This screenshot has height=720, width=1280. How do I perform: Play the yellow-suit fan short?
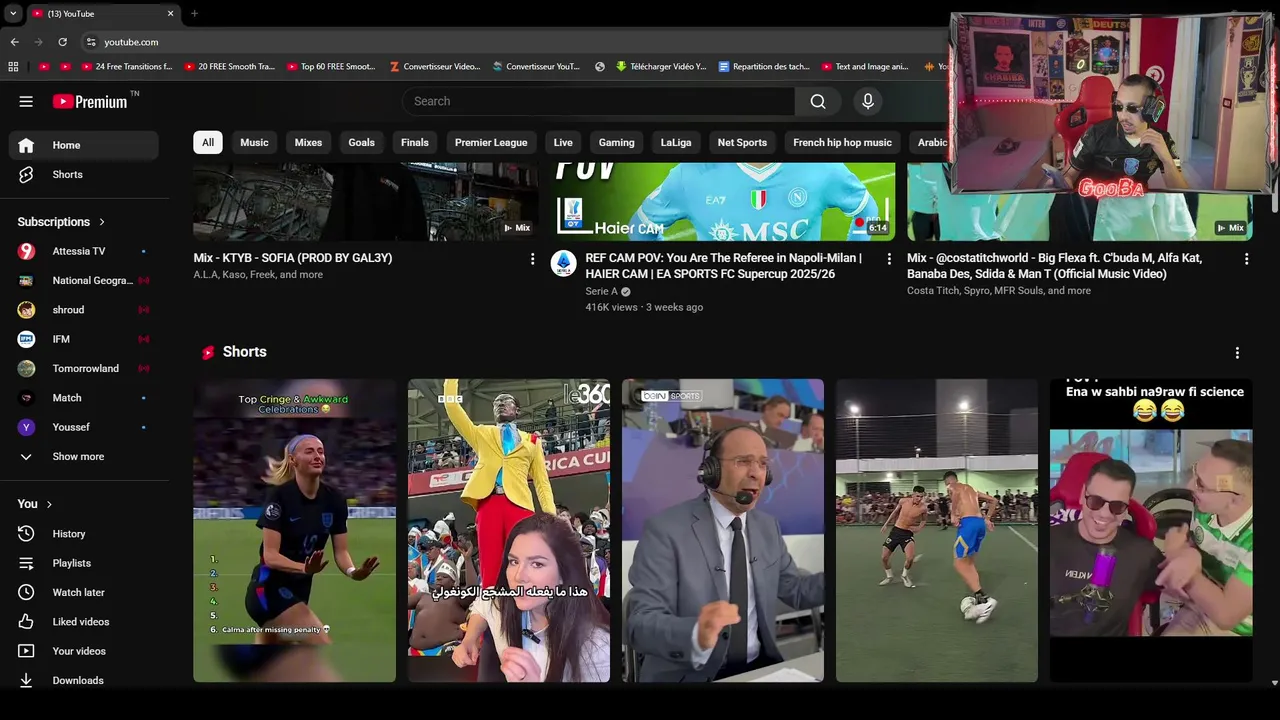pyautogui.click(x=509, y=530)
